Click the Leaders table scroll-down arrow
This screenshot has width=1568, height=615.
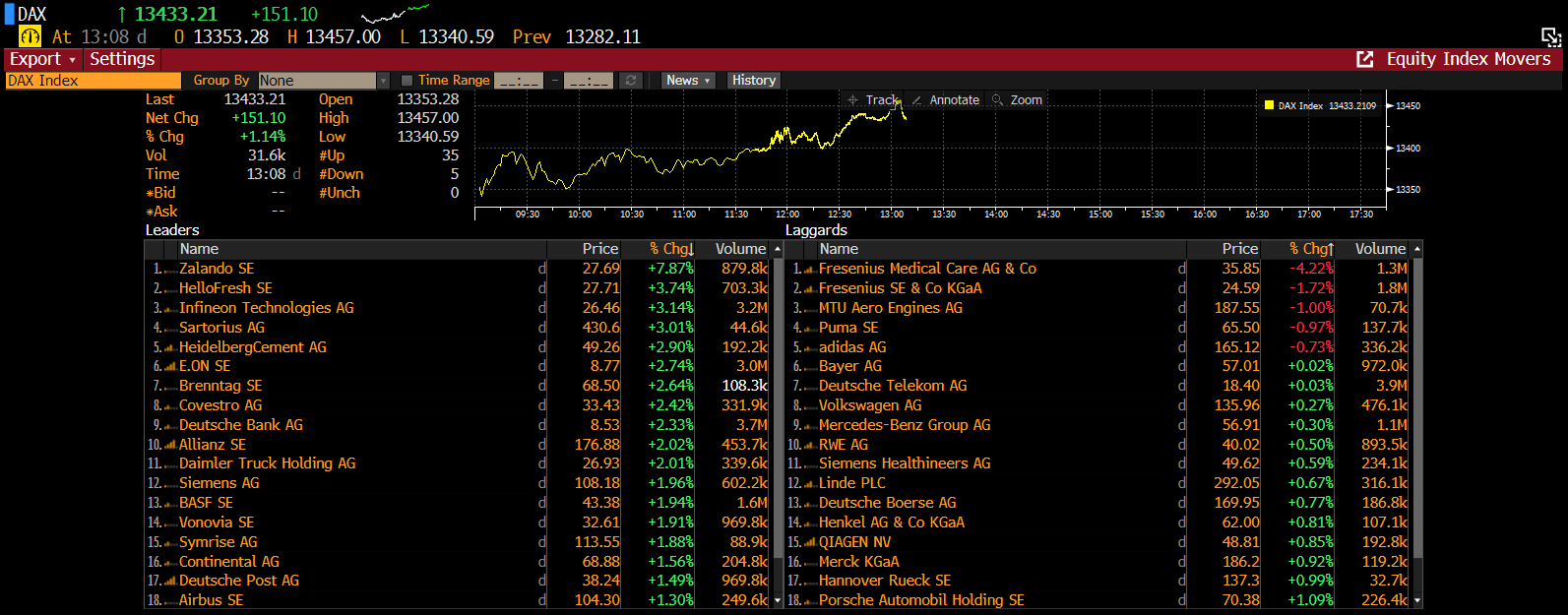(778, 599)
